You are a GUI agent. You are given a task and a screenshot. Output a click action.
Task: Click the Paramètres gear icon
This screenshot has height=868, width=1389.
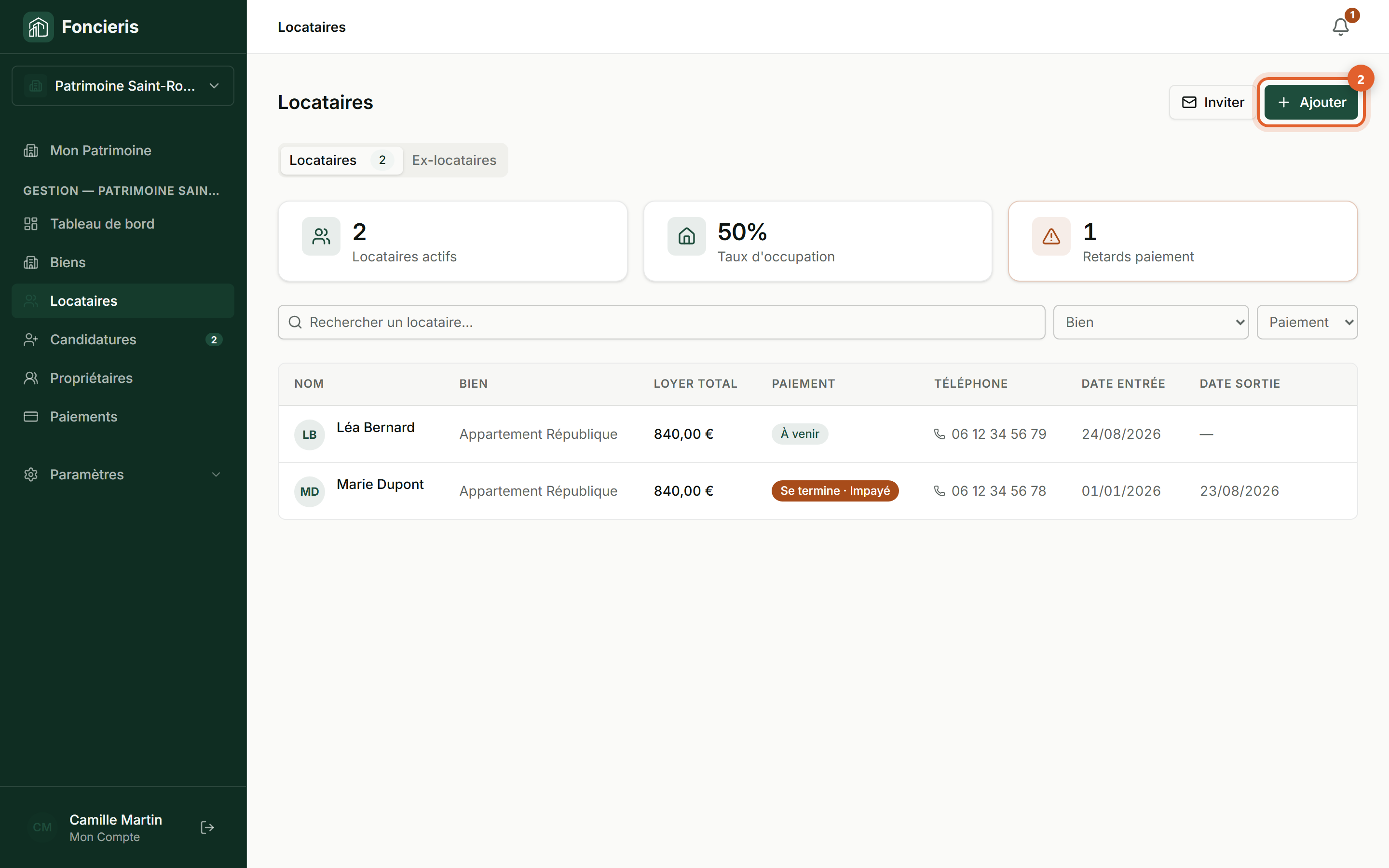point(31,474)
